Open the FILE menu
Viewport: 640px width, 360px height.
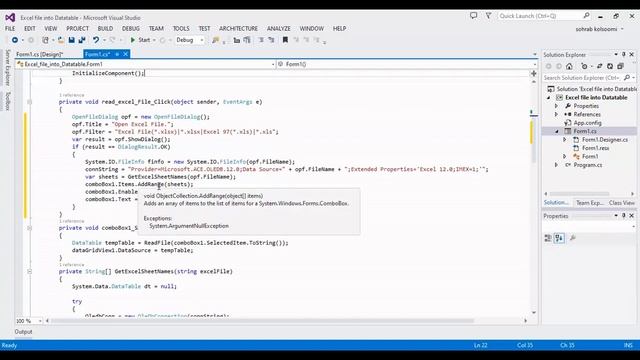(10, 29)
